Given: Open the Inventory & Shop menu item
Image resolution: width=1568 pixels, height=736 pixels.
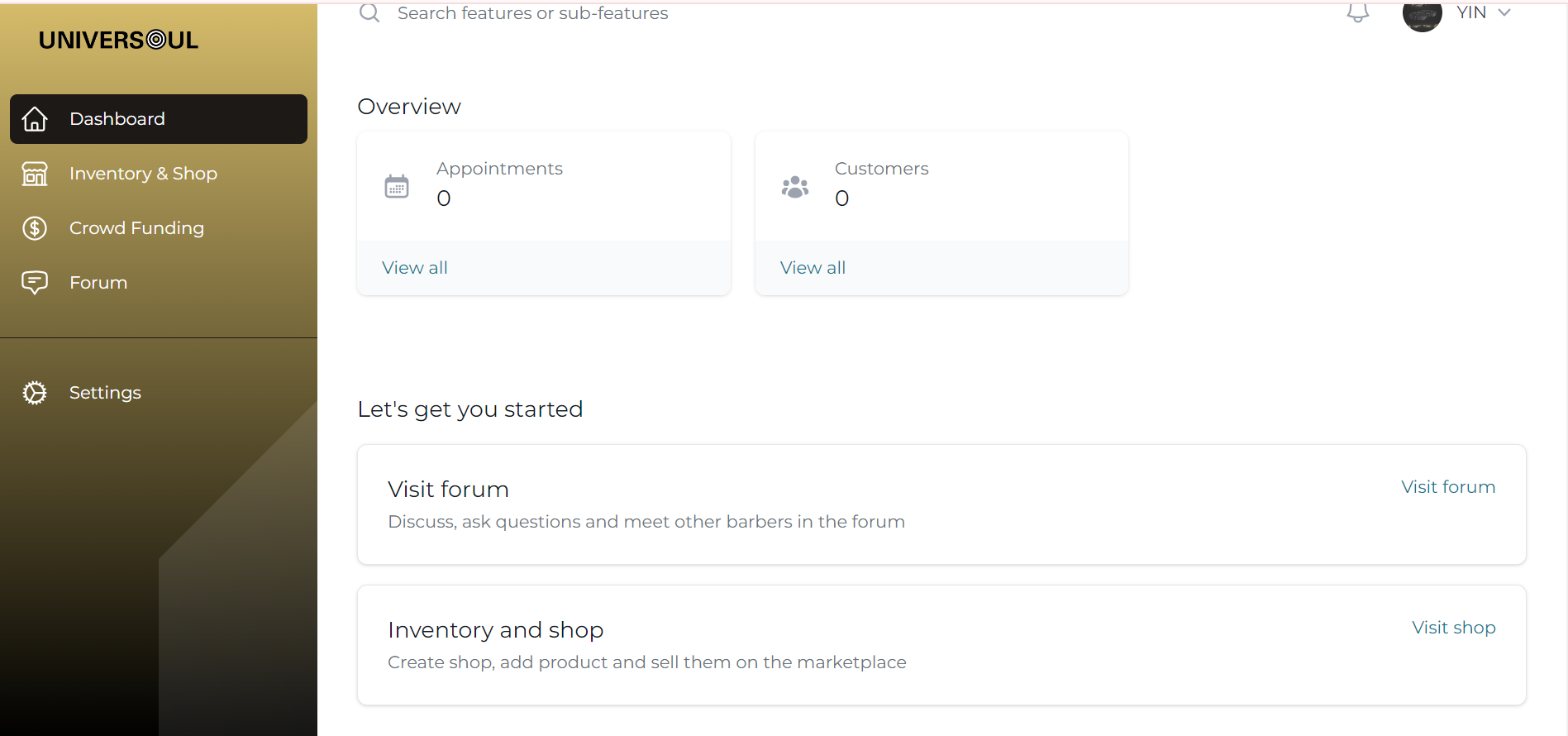Looking at the screenshot, I should tap(143, 174).
